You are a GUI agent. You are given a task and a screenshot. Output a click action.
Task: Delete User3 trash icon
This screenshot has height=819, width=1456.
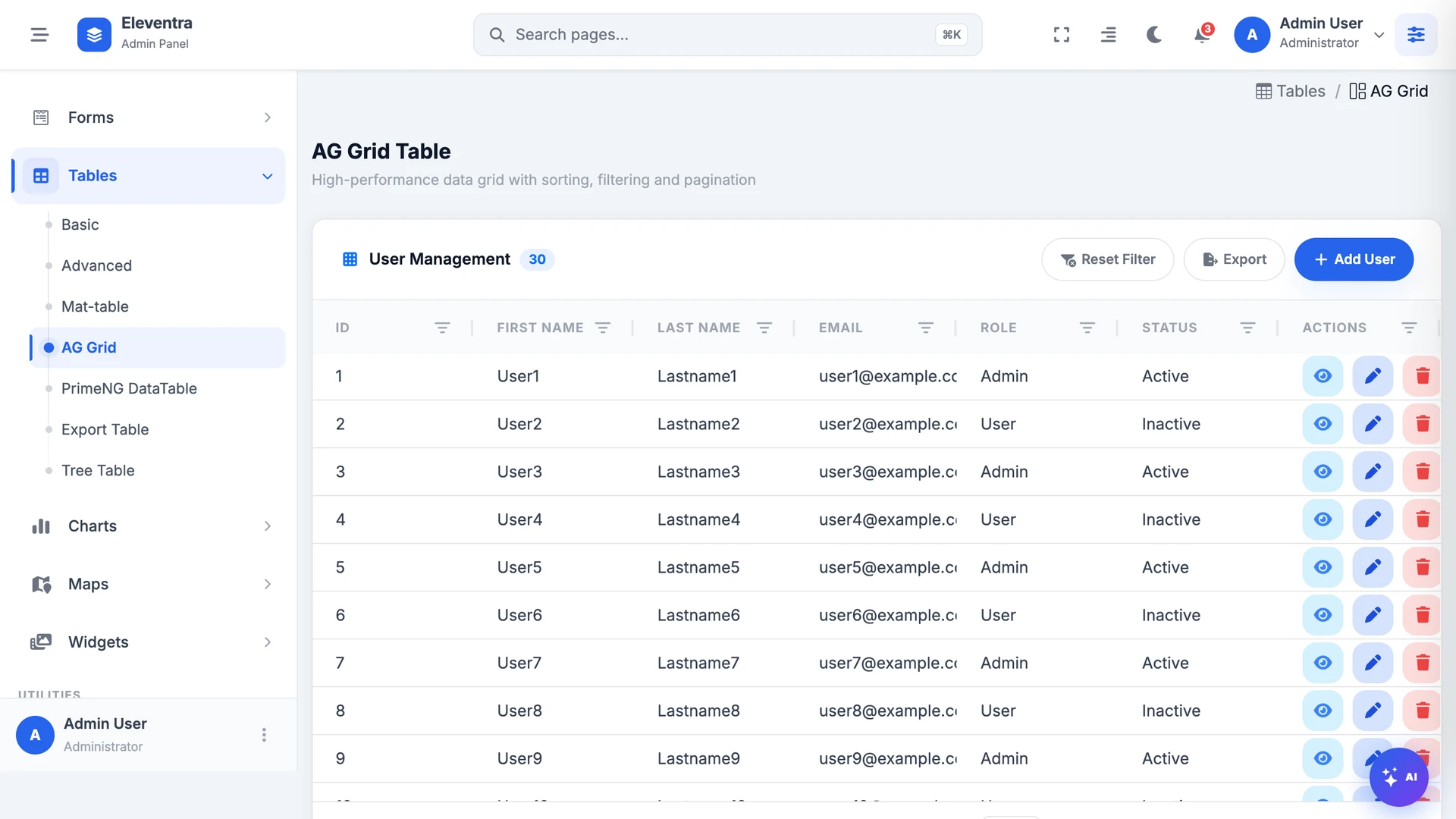[1422, 472]
